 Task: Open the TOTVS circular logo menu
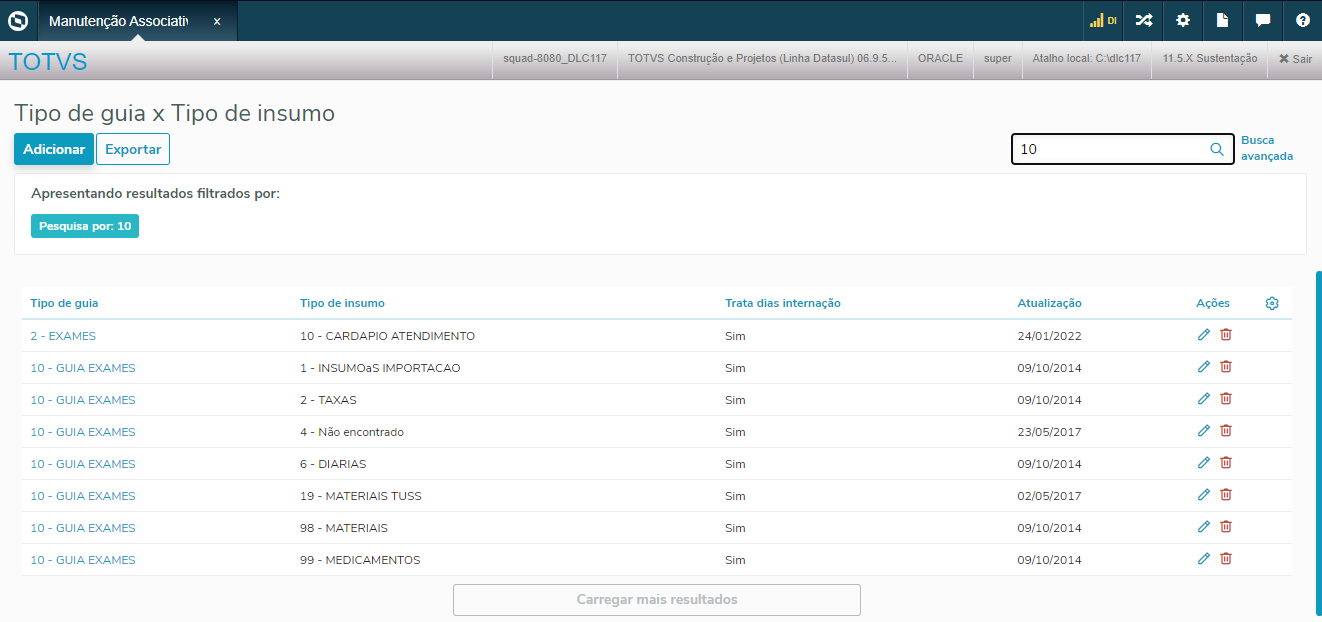(x=18, y=20)
